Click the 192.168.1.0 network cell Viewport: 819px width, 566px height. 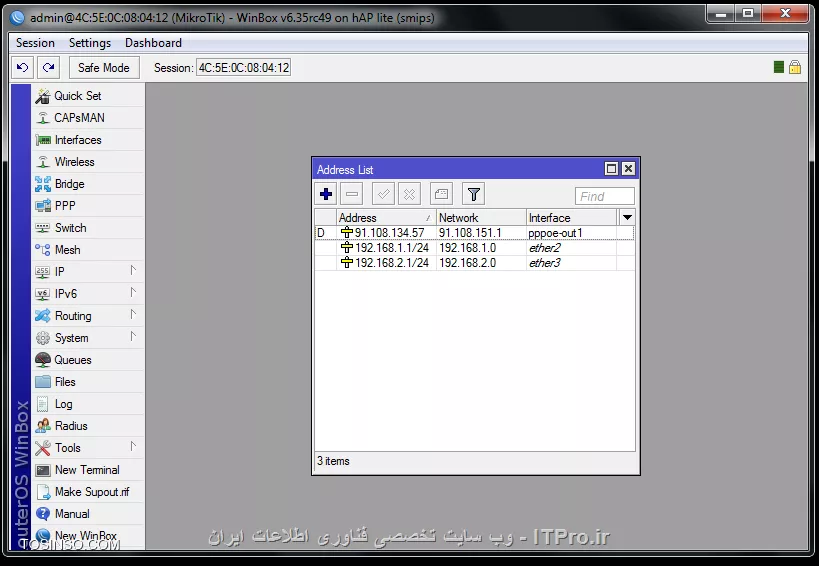coord(481,248)
